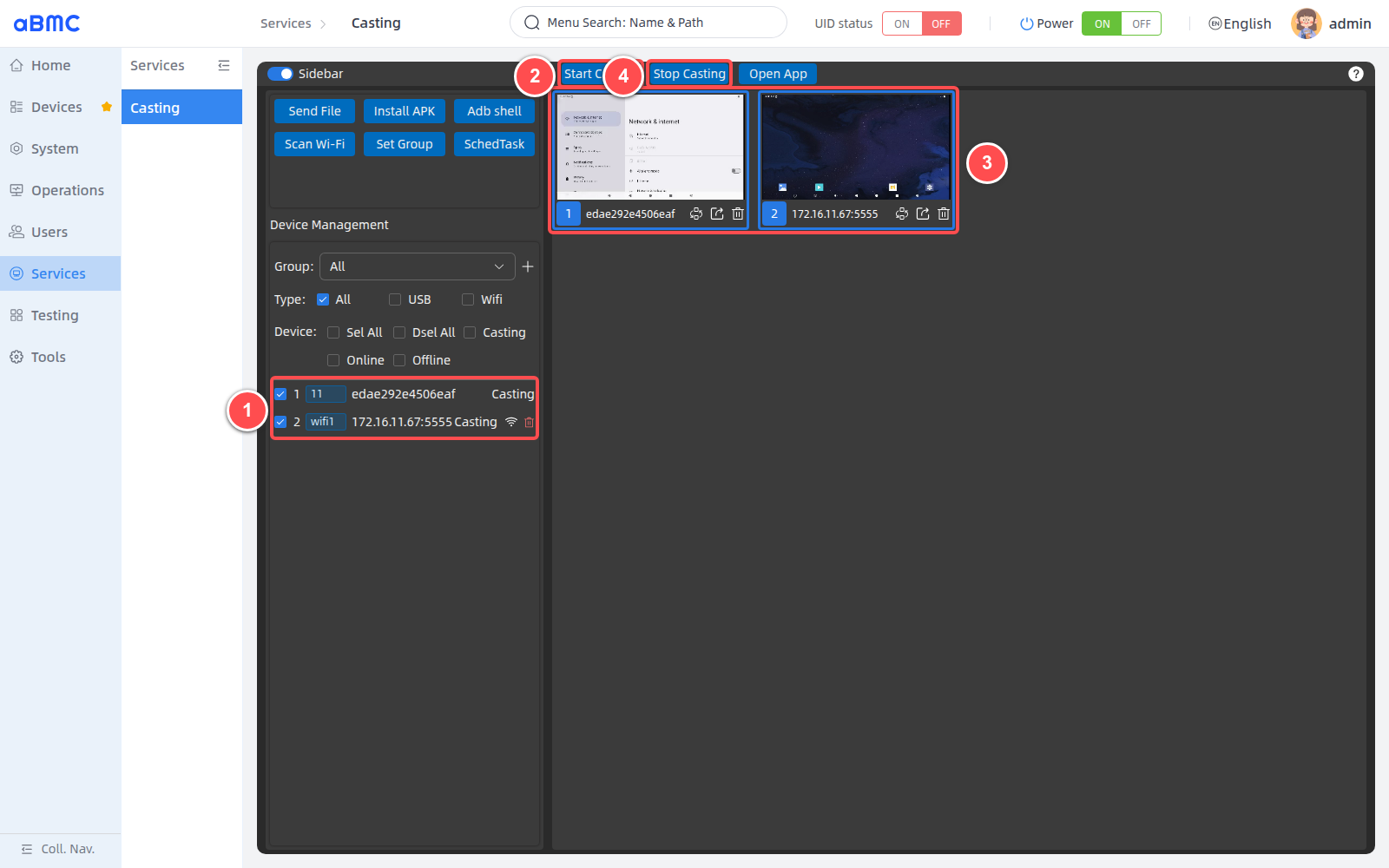1389x868 pixels.
Task: Click the pop-out icon for edae292e4506eaf
Action: pos(717,214)
